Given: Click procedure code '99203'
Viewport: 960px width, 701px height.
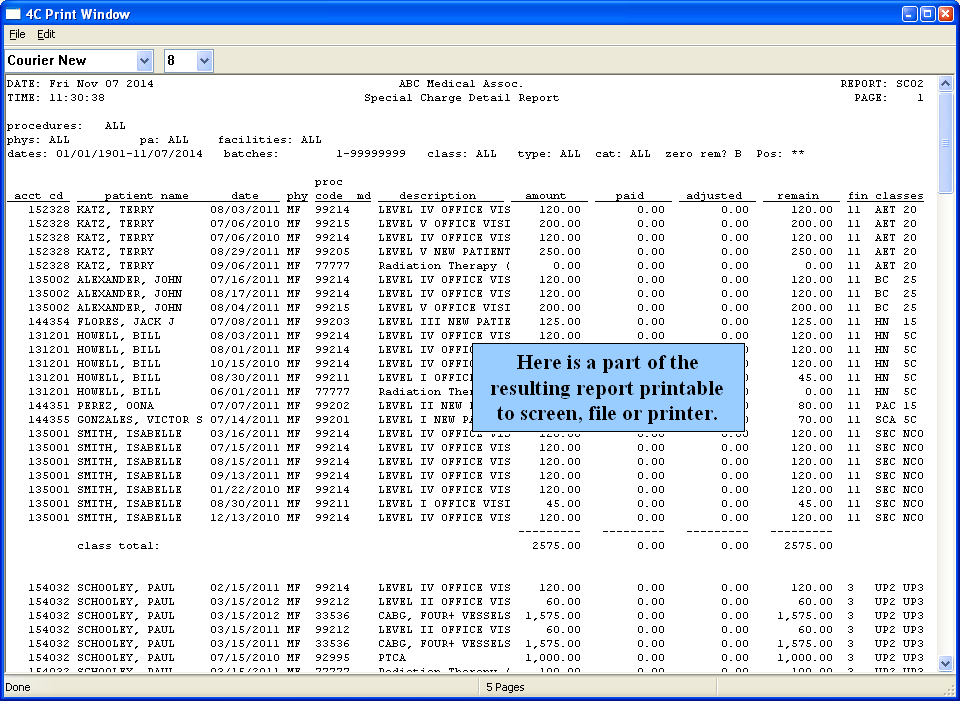Looking at the screenshot, I should 332,322.
